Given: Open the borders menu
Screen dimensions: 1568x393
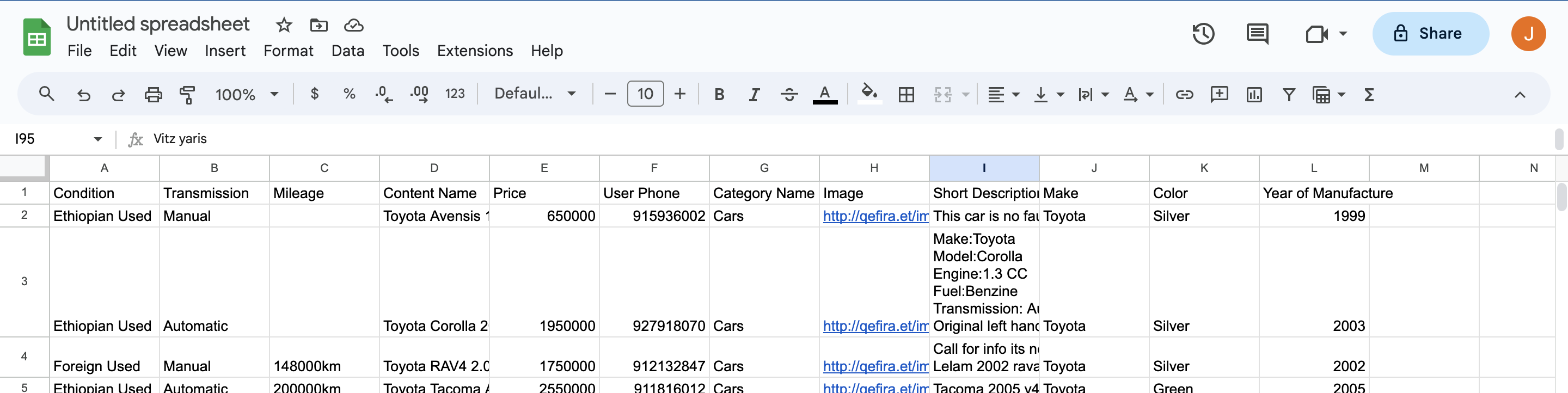Looking at the screenshot, I should 906,94.
